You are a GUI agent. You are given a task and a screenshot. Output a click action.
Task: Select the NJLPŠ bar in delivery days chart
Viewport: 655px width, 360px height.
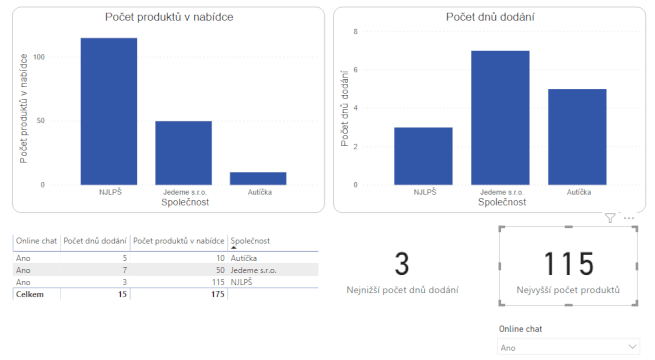[x=423, y=156]
